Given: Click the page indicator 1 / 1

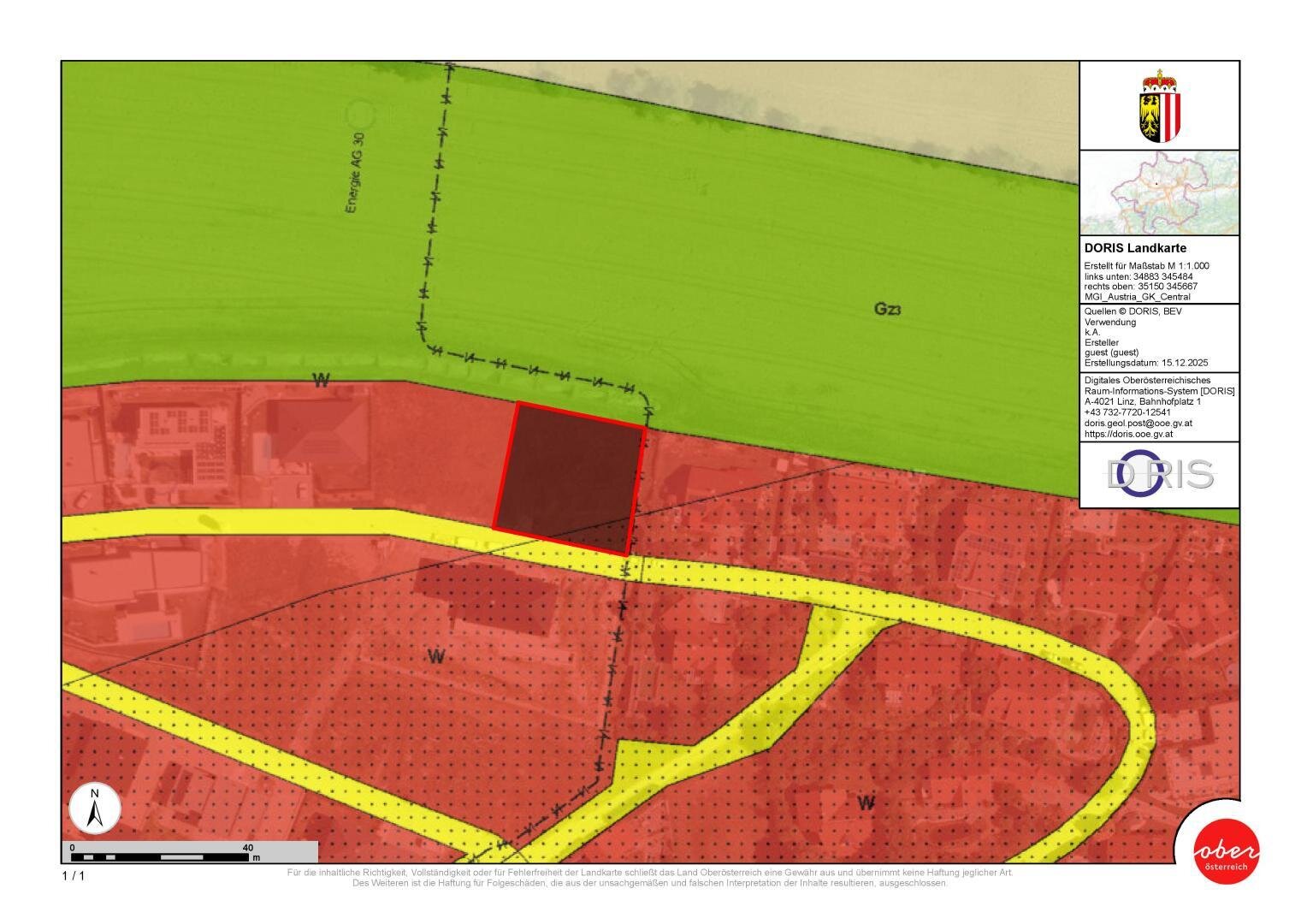Looking at the screenshot, I should click(x=74, y=875).
